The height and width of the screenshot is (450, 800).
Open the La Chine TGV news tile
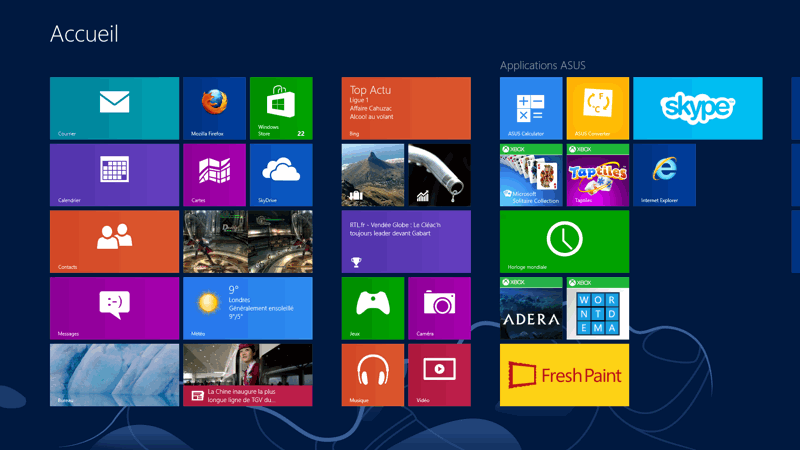point(248,375)
